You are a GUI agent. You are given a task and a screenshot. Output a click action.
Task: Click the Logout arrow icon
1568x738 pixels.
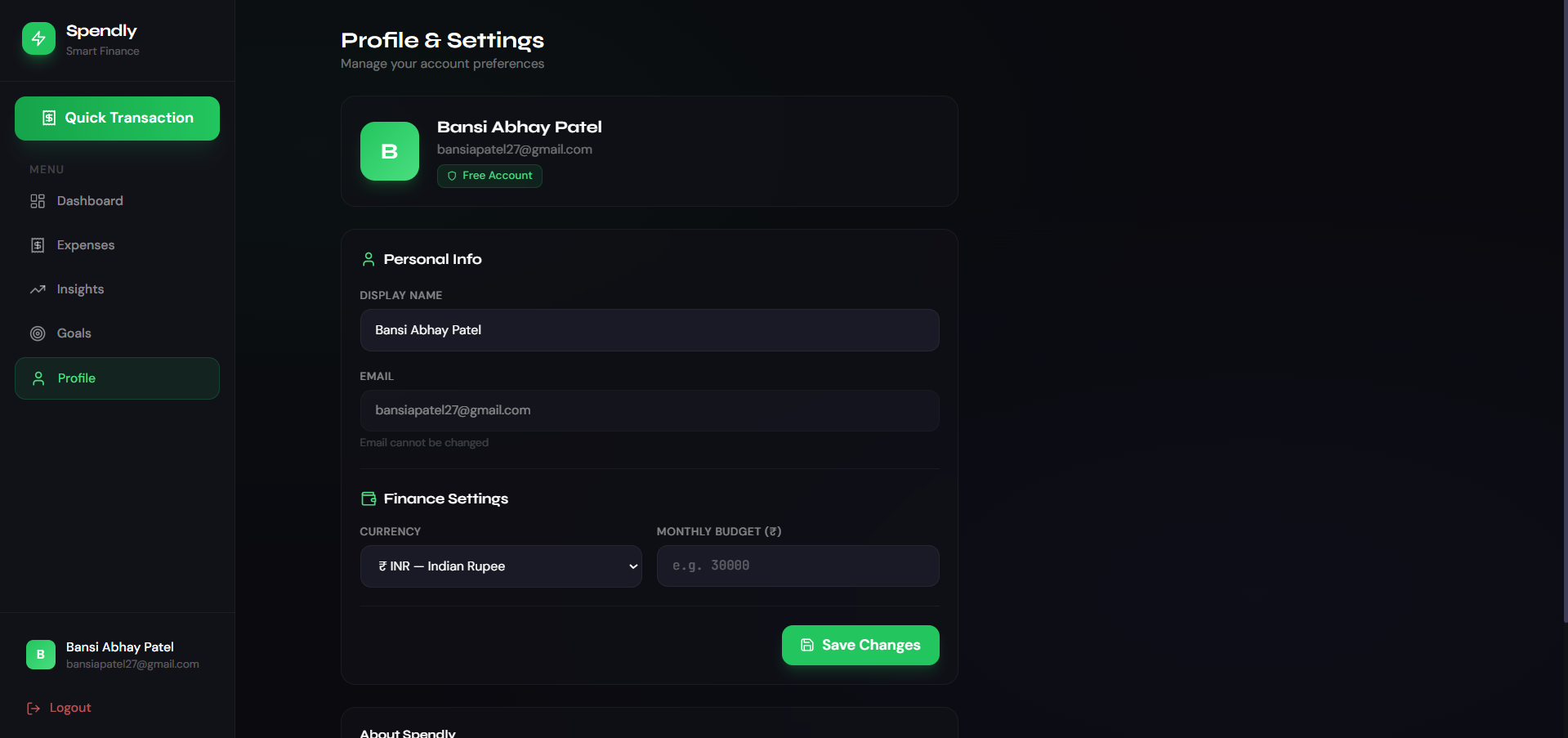pyautogui.click(x=34, y=709)
